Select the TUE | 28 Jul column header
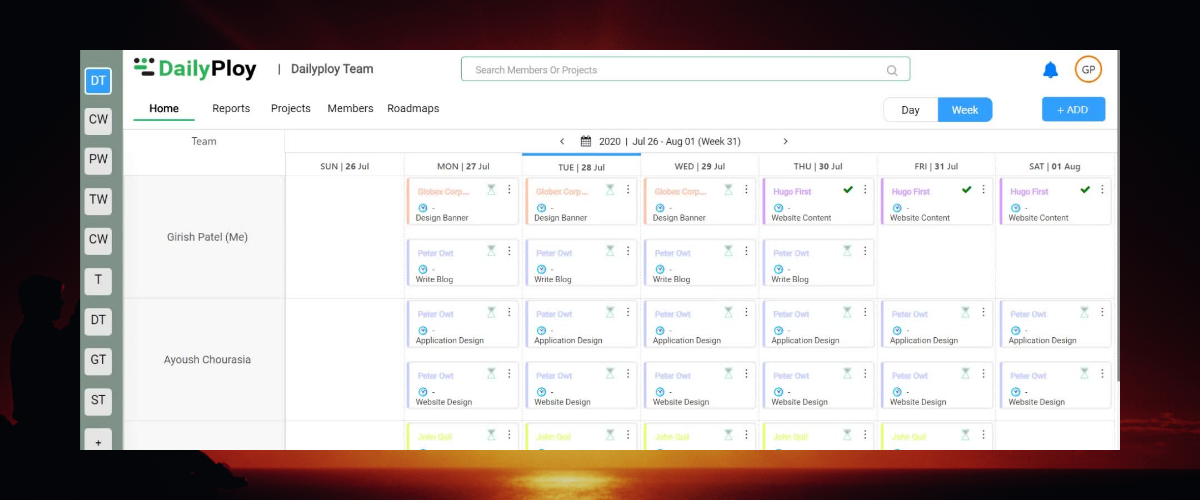Screen dimensions: 1200x500 point(581,167)
